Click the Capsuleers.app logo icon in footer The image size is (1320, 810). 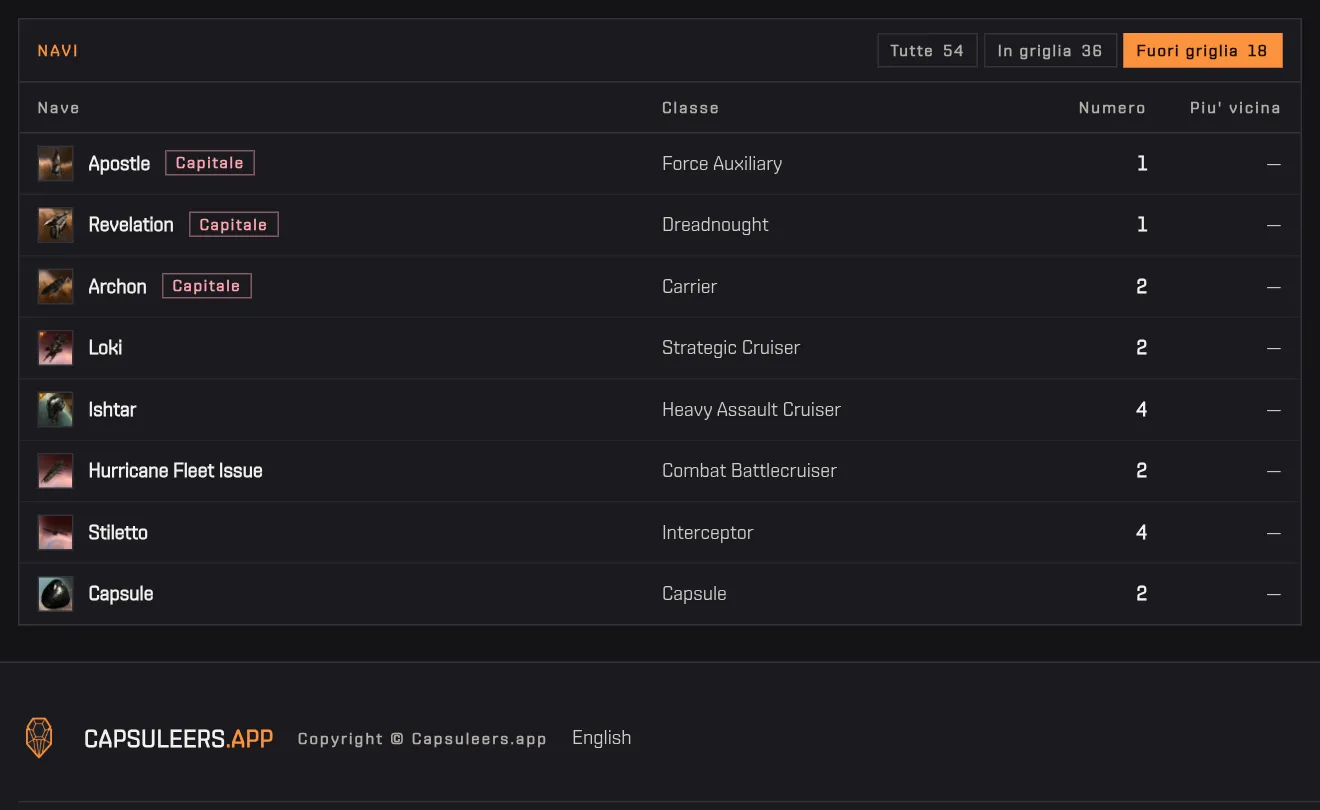(39, 738)
